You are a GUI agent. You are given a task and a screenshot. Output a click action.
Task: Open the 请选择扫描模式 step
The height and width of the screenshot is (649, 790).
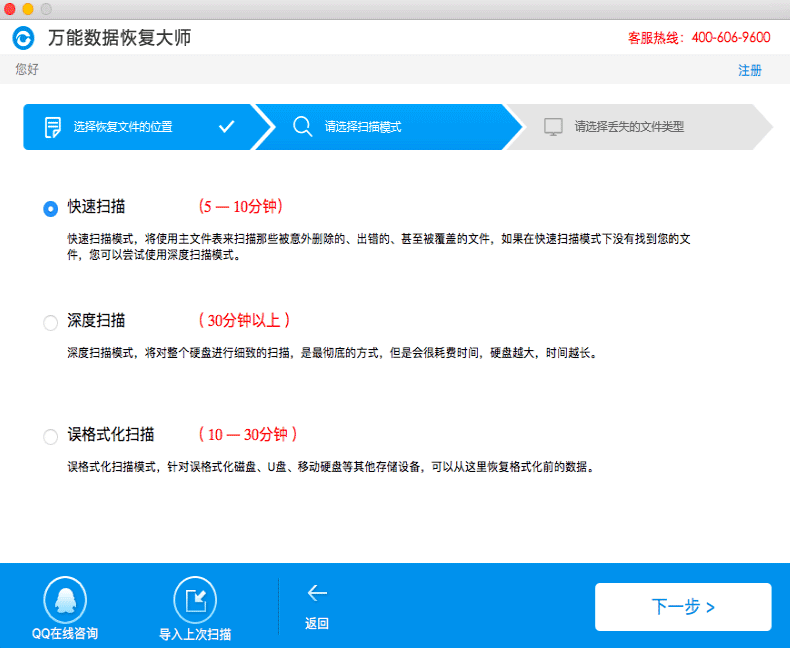[389, 127]
